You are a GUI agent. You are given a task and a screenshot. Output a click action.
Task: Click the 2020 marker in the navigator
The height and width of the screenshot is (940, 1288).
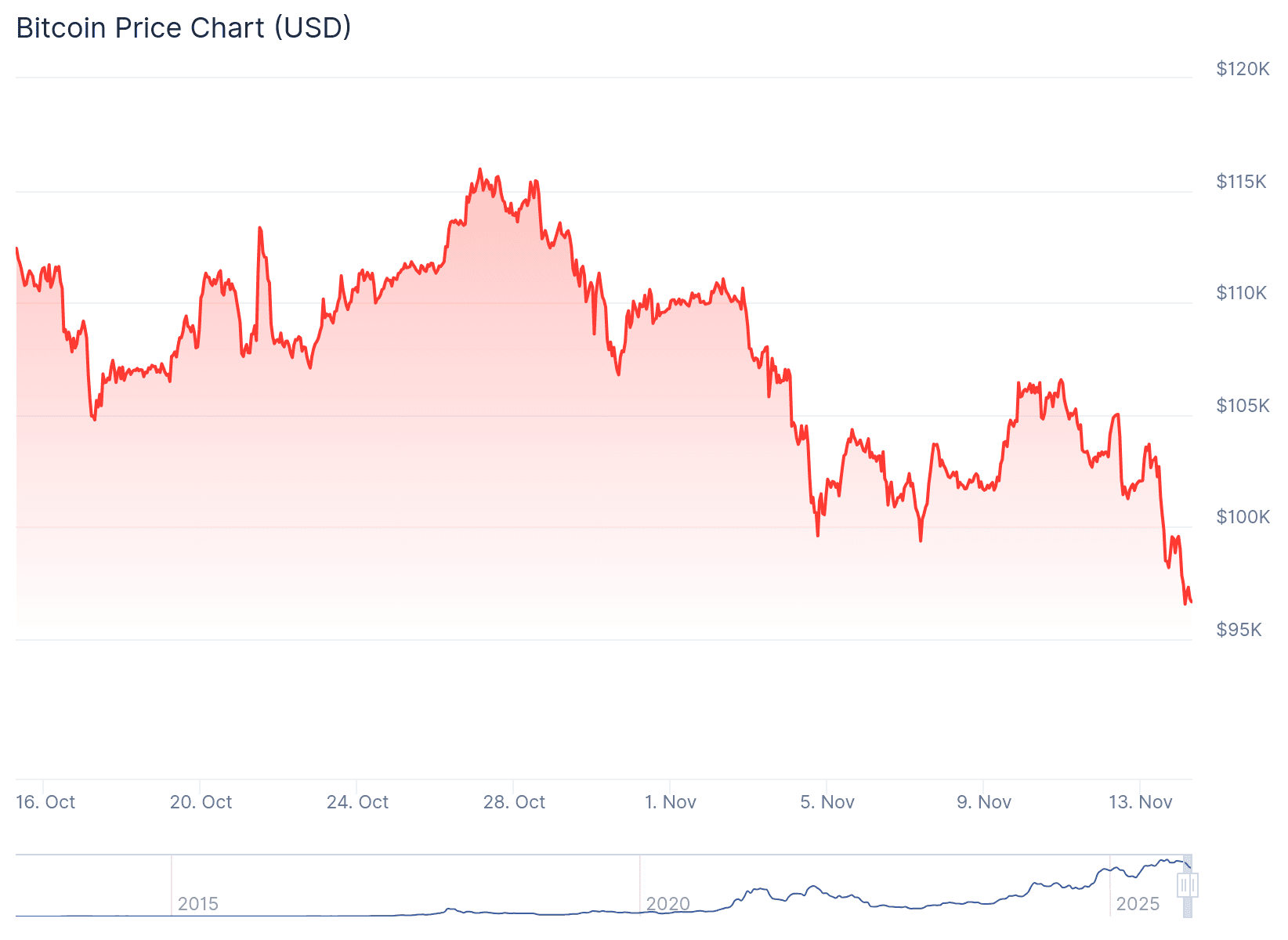(x=668, y=904)
